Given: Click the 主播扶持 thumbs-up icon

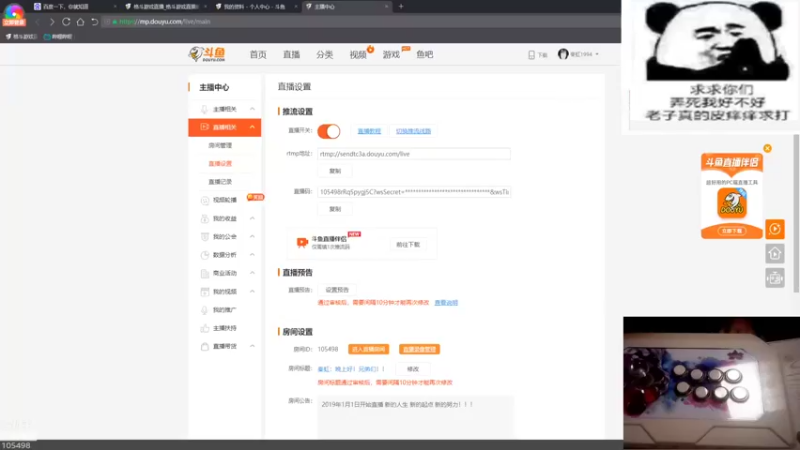Looking at the screenshot, I should coord(205,328).
